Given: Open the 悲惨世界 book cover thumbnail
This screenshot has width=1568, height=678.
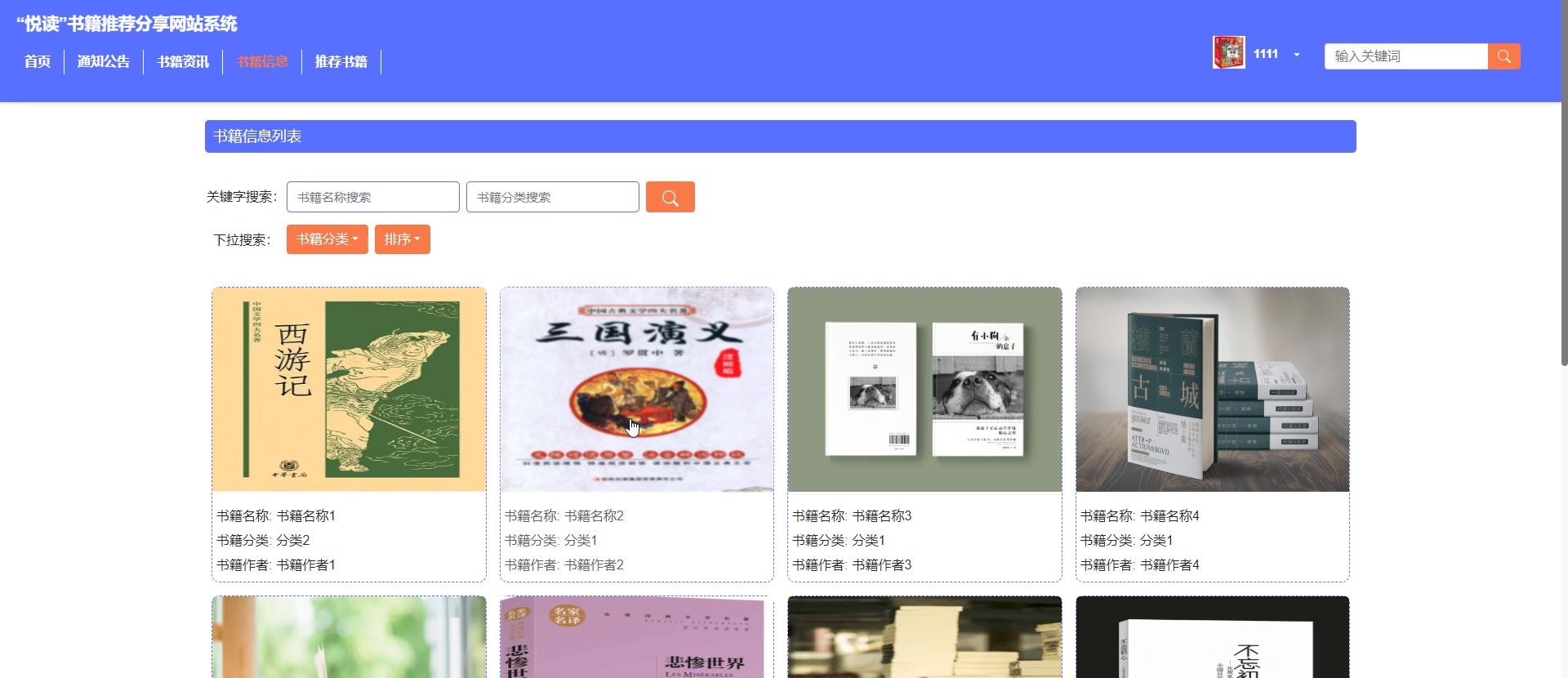Looking at the screenshot, I should [637, 637].
